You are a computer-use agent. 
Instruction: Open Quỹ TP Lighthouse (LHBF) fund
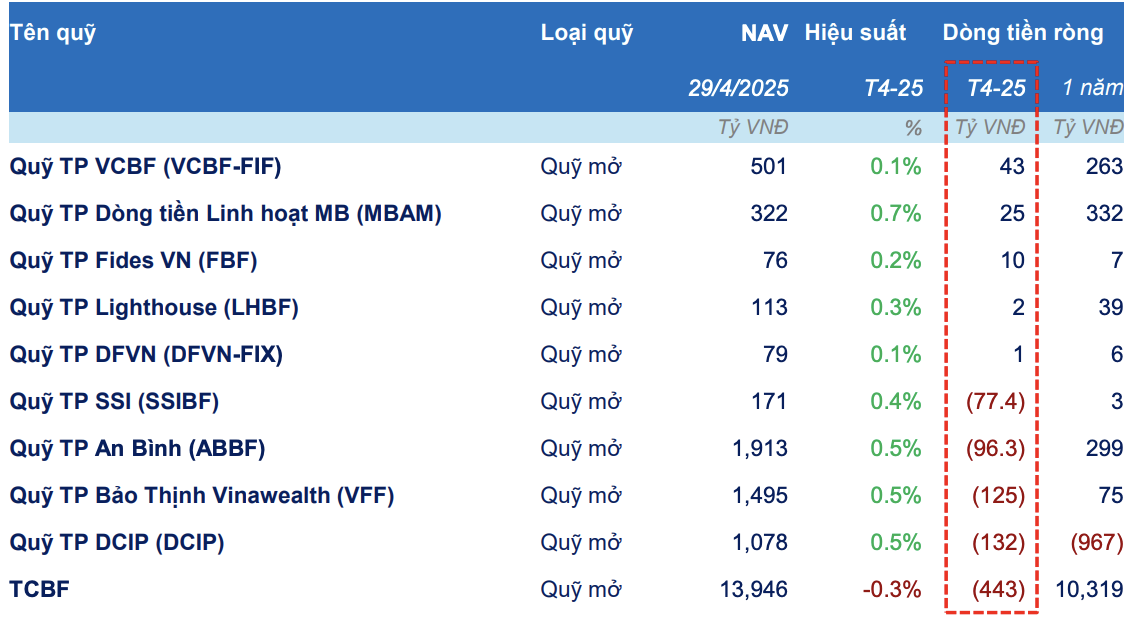click(x=154, y=308)
